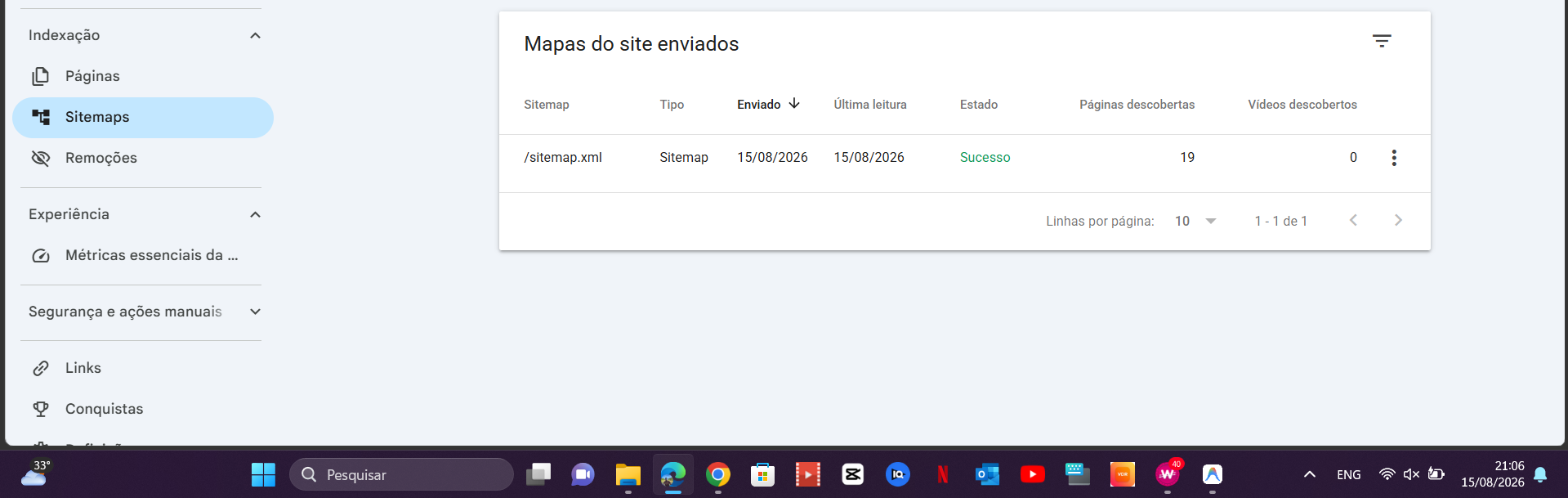Open the /sitemap.xml entry
Image resolution: width=1568 pixels, height=498 pixels.
[563, 157]
